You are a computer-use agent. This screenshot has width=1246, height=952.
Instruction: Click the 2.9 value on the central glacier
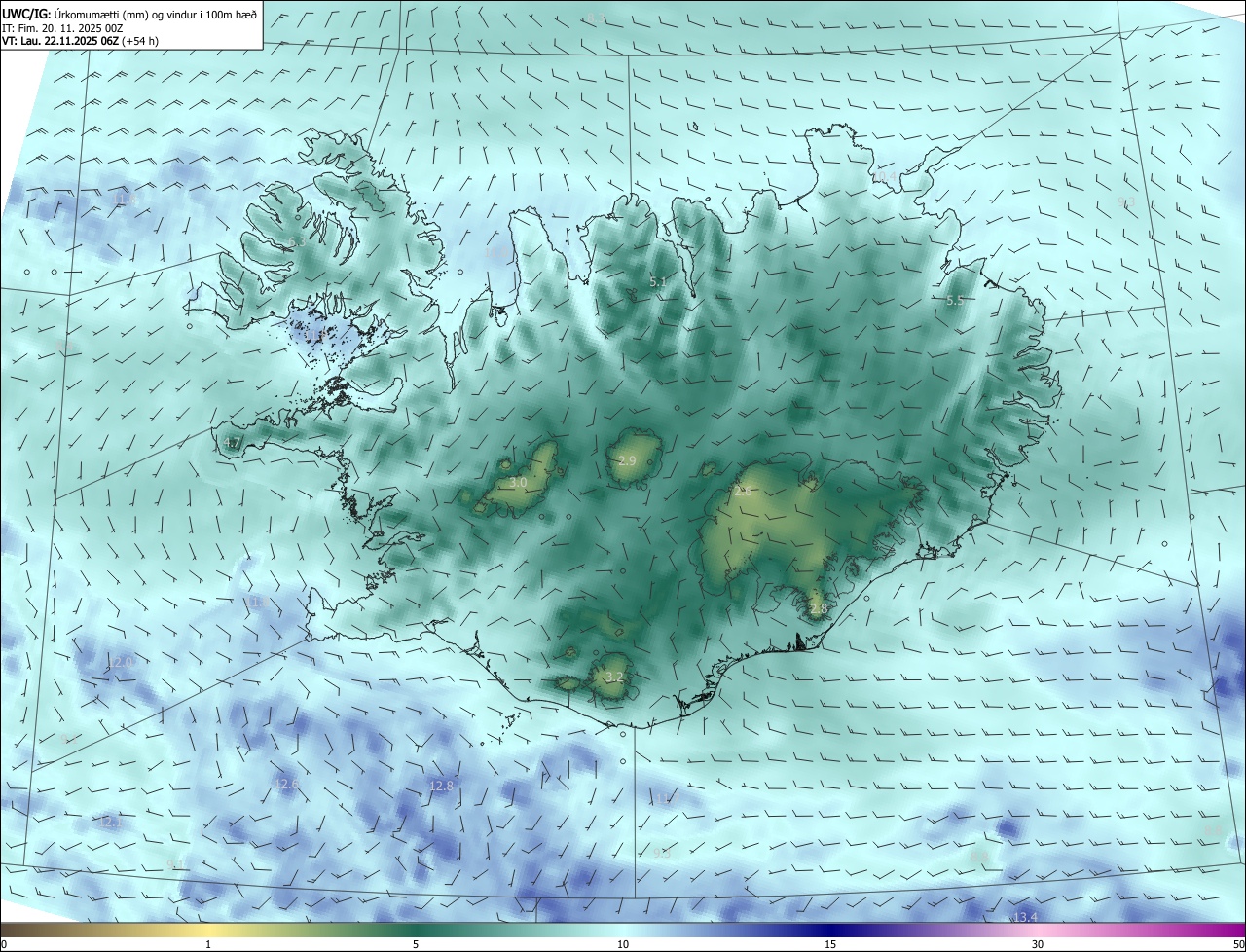627,460
